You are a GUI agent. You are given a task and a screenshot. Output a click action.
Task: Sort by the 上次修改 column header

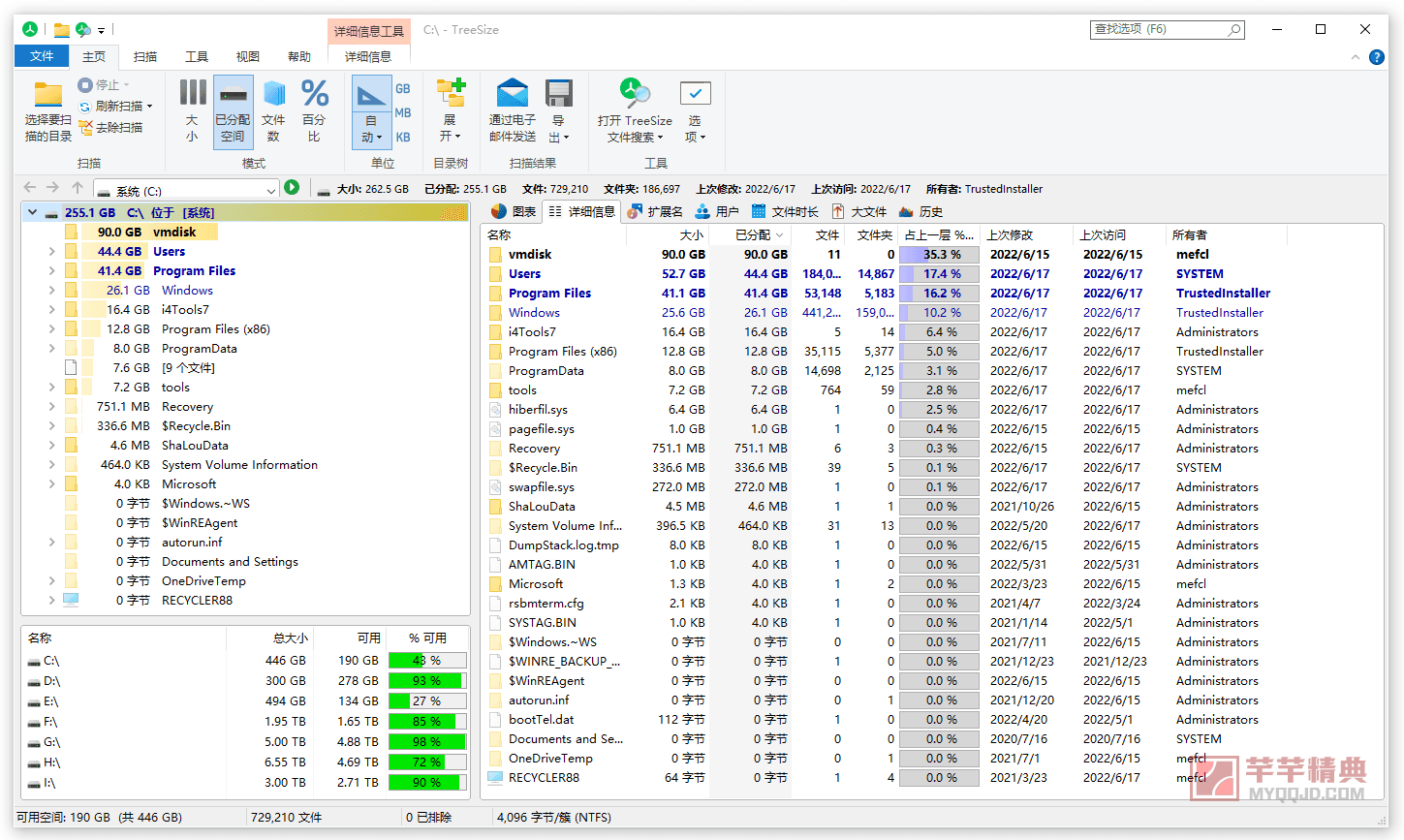[x=1026, y=234]
